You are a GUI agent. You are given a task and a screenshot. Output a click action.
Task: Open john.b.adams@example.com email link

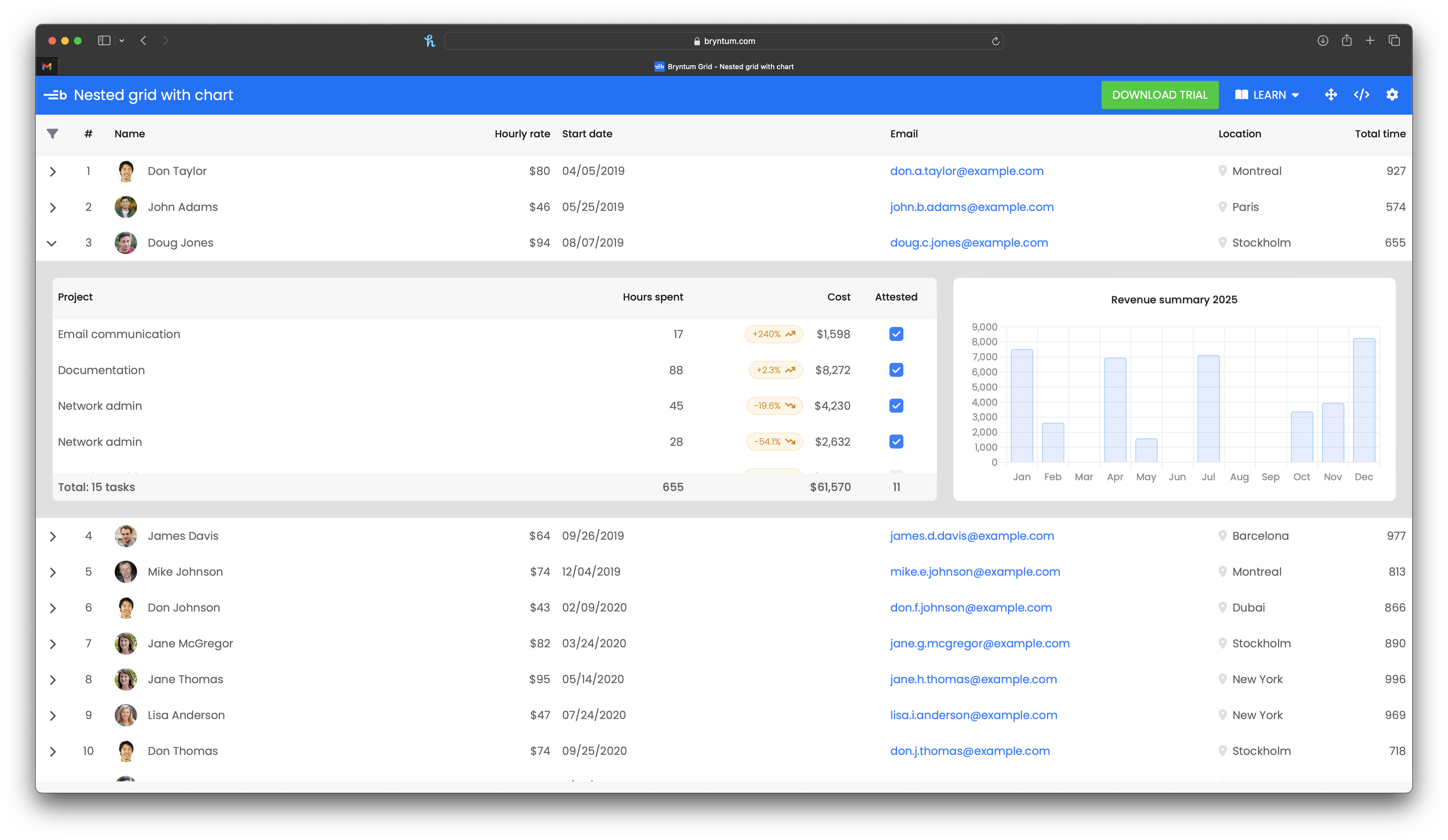[972, 207]
